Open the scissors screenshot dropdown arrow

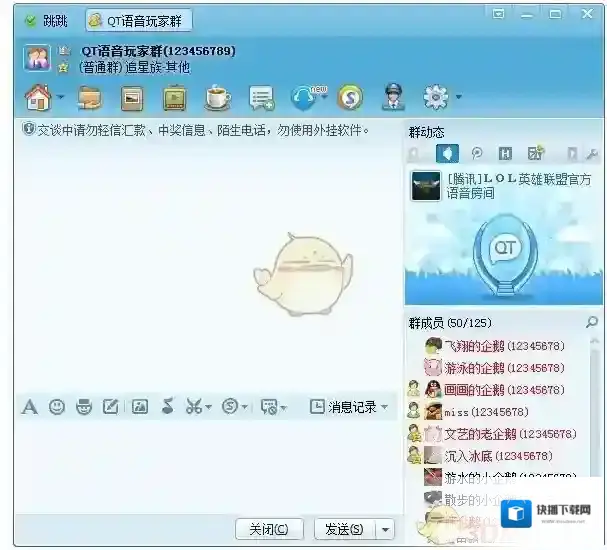click(x=209, y=407)
